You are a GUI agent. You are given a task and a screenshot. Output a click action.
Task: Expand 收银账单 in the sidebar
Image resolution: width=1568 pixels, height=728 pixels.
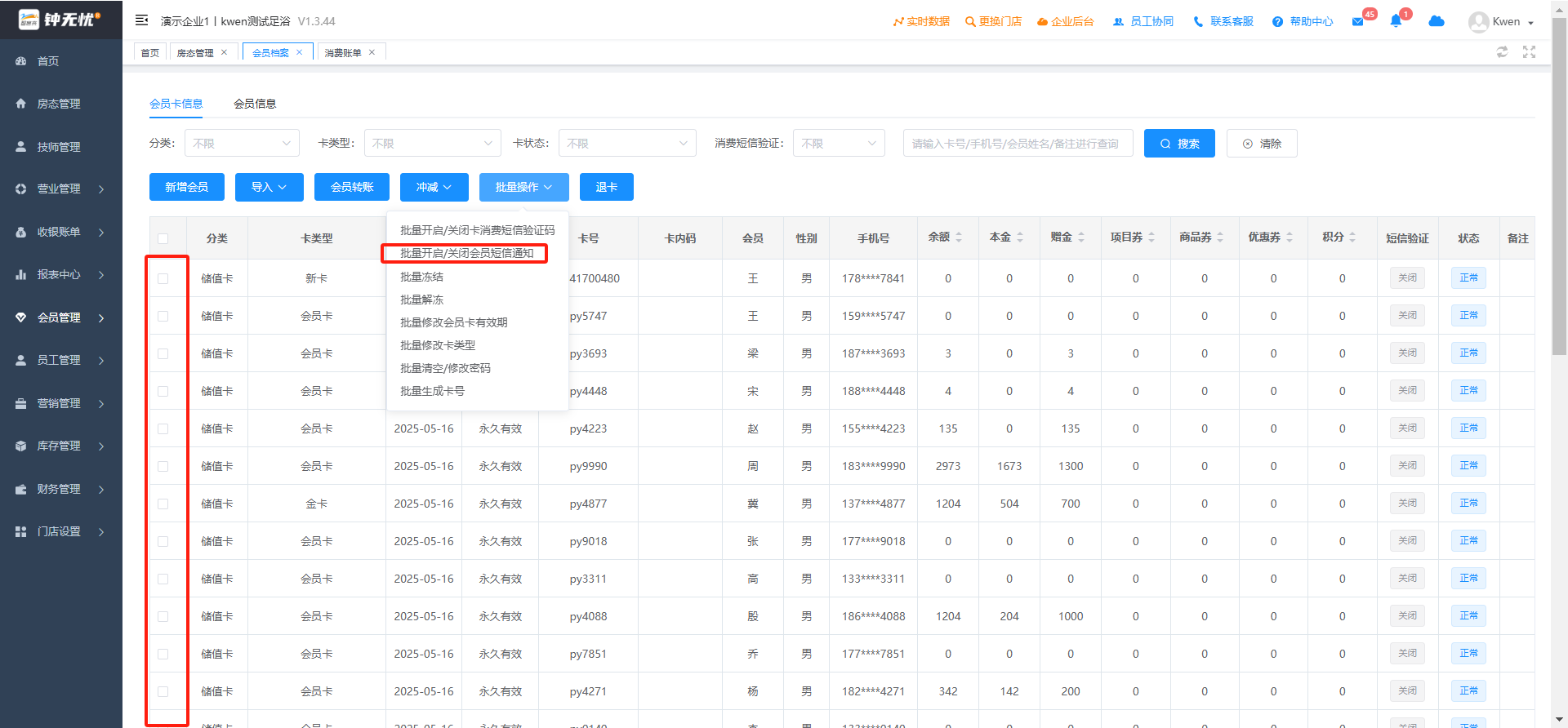[60, 232]
